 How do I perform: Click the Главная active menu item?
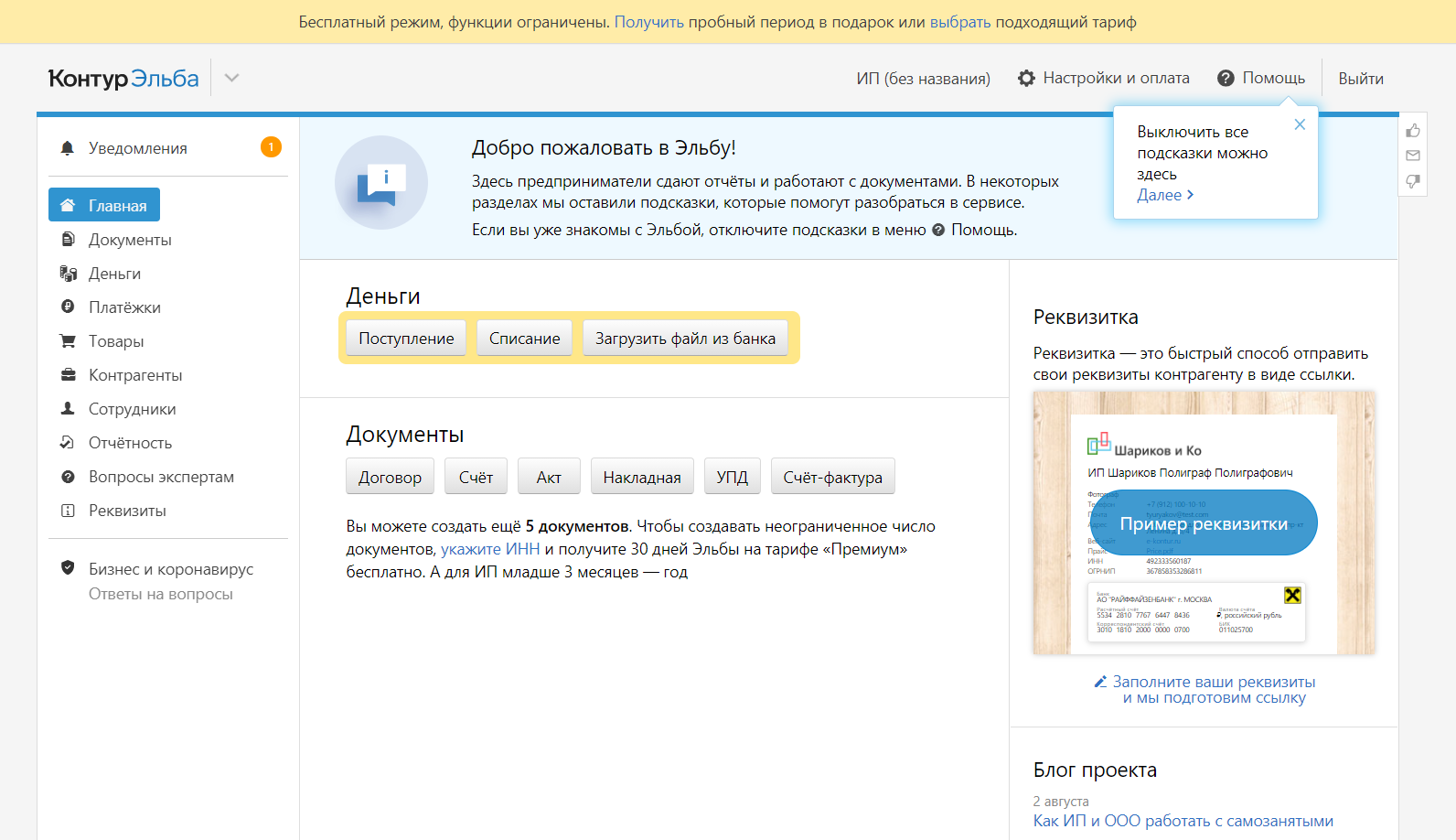coord(104,205)
